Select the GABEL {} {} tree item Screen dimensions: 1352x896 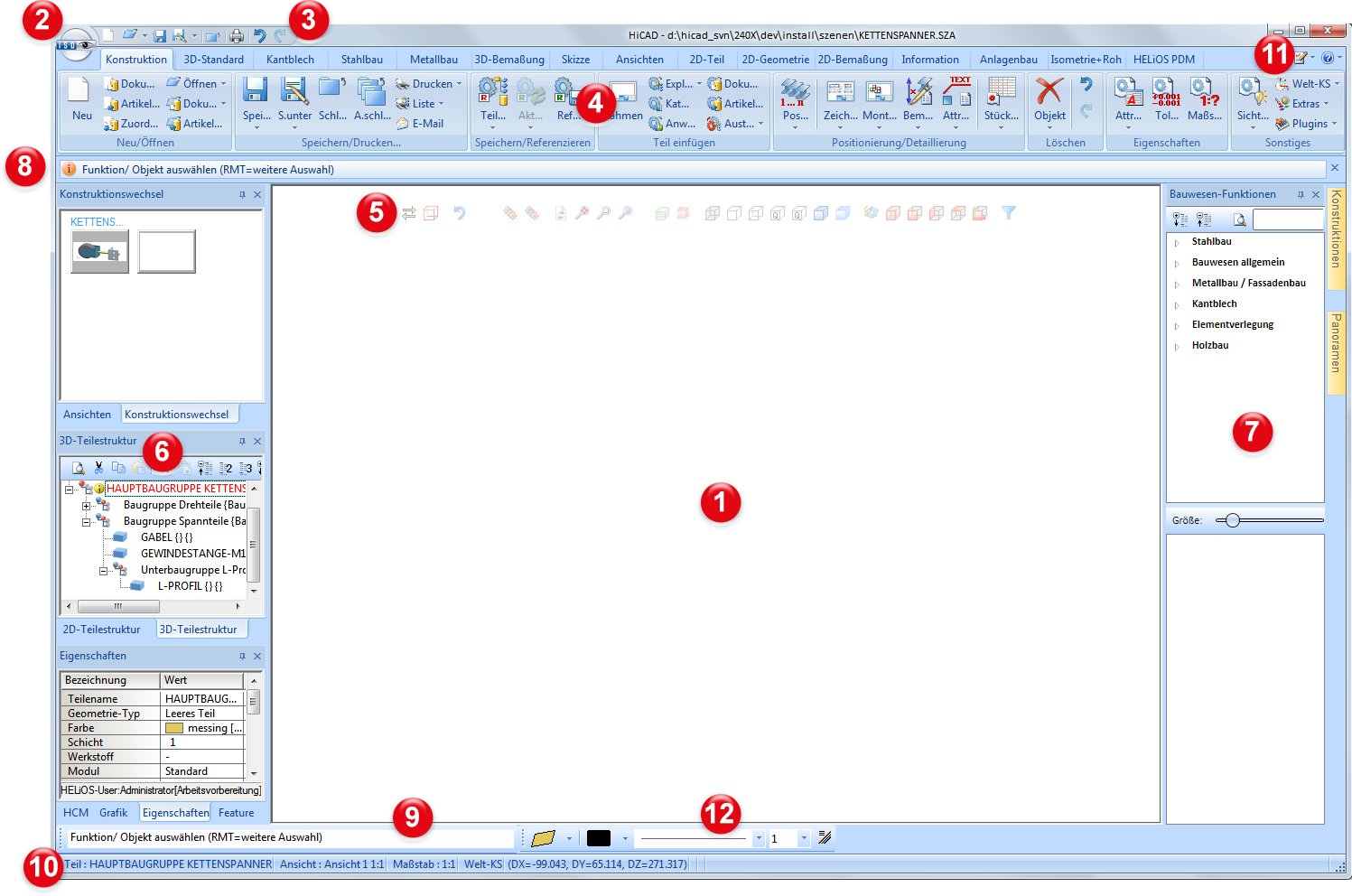tap(166, 537)
